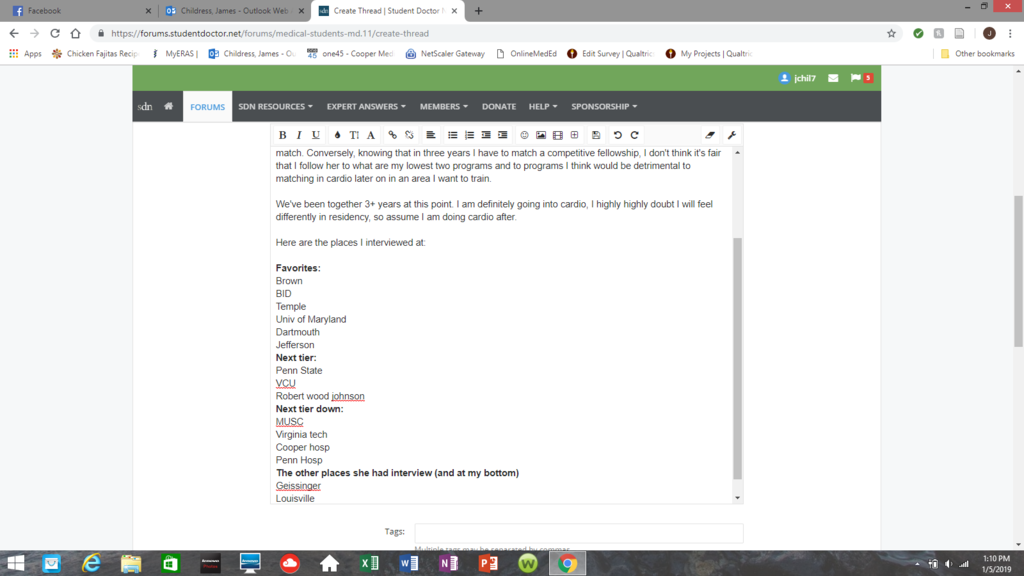Screen dimensions: 1024x576
Task: Click editor scrollbar down arrow
Action: 737,498
